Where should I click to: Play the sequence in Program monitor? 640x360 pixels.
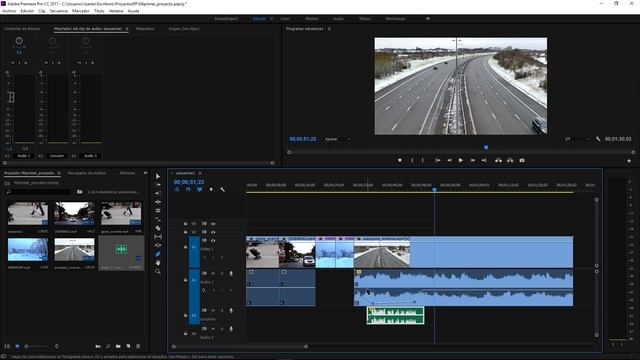click(x=461, y=160)
